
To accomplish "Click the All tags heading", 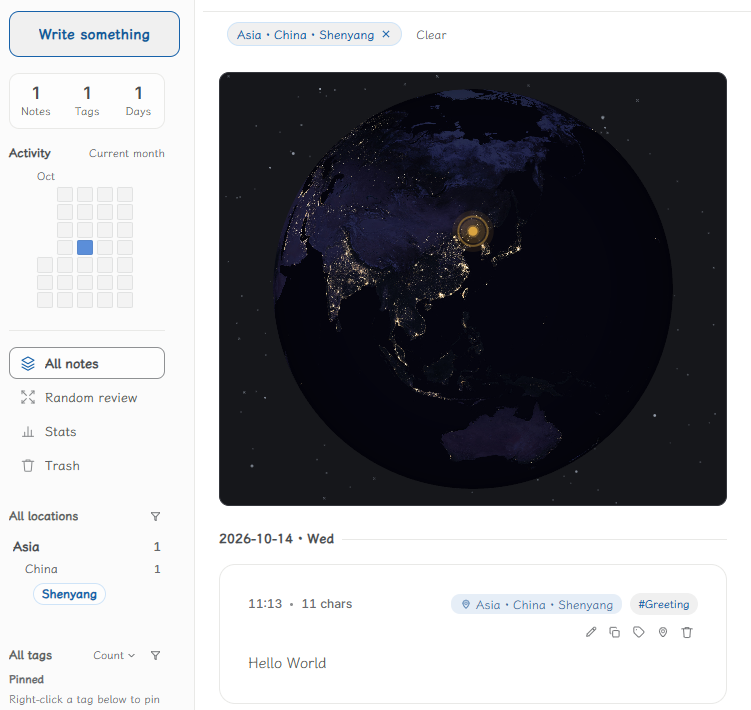I will 30,655.
